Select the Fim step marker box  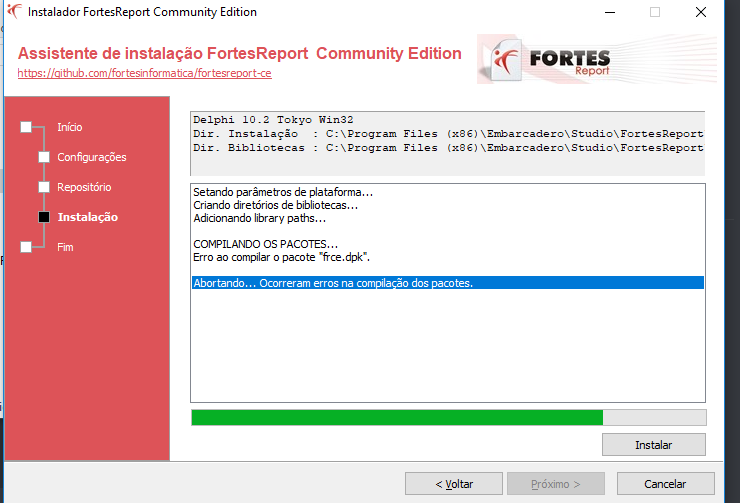tap(26, 247)
